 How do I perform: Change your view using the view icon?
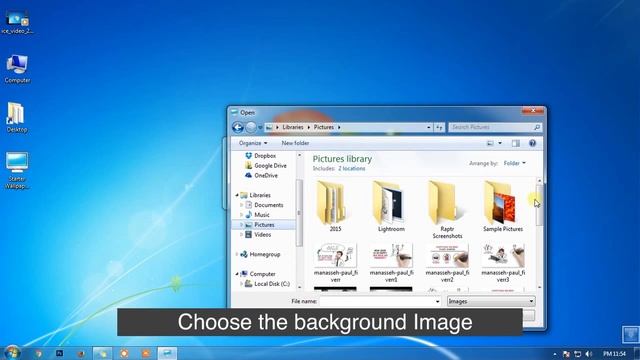(490, 143)
